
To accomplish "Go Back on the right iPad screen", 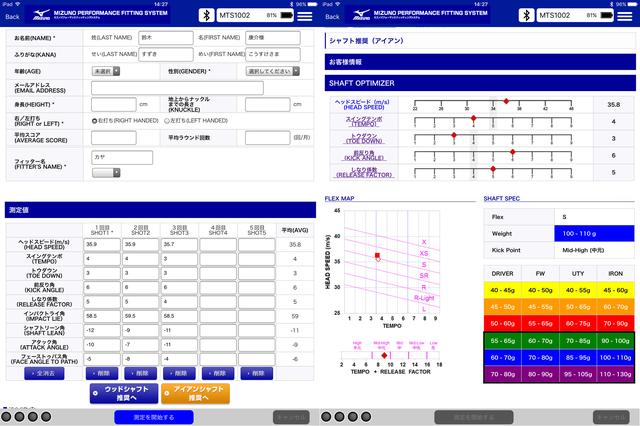I will coord(332,17).
